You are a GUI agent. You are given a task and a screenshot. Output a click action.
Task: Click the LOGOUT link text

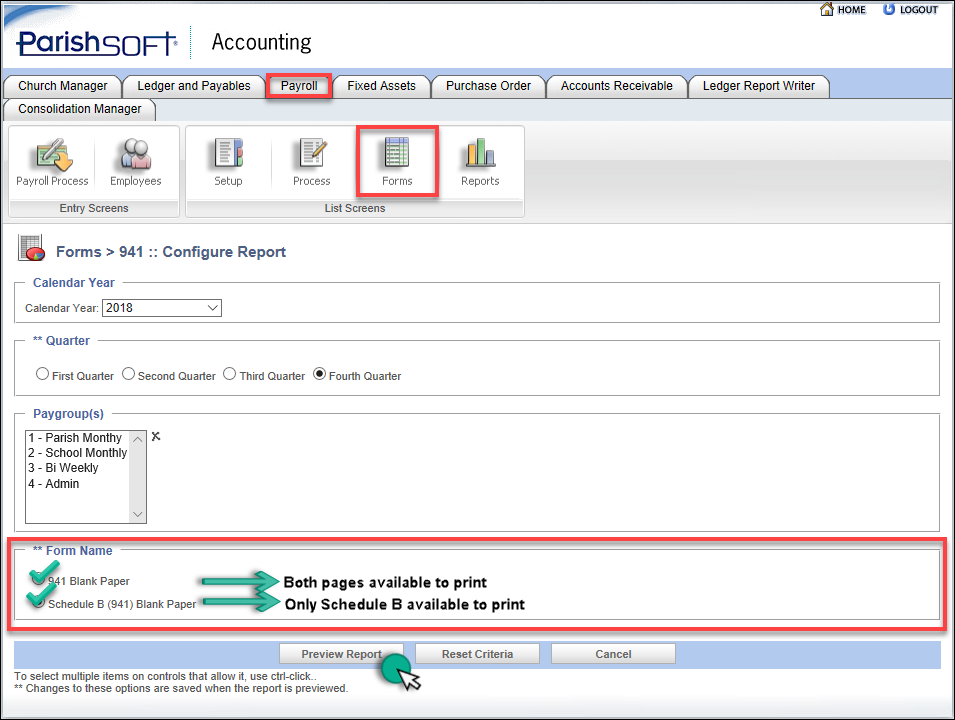[x=918, y=10]
